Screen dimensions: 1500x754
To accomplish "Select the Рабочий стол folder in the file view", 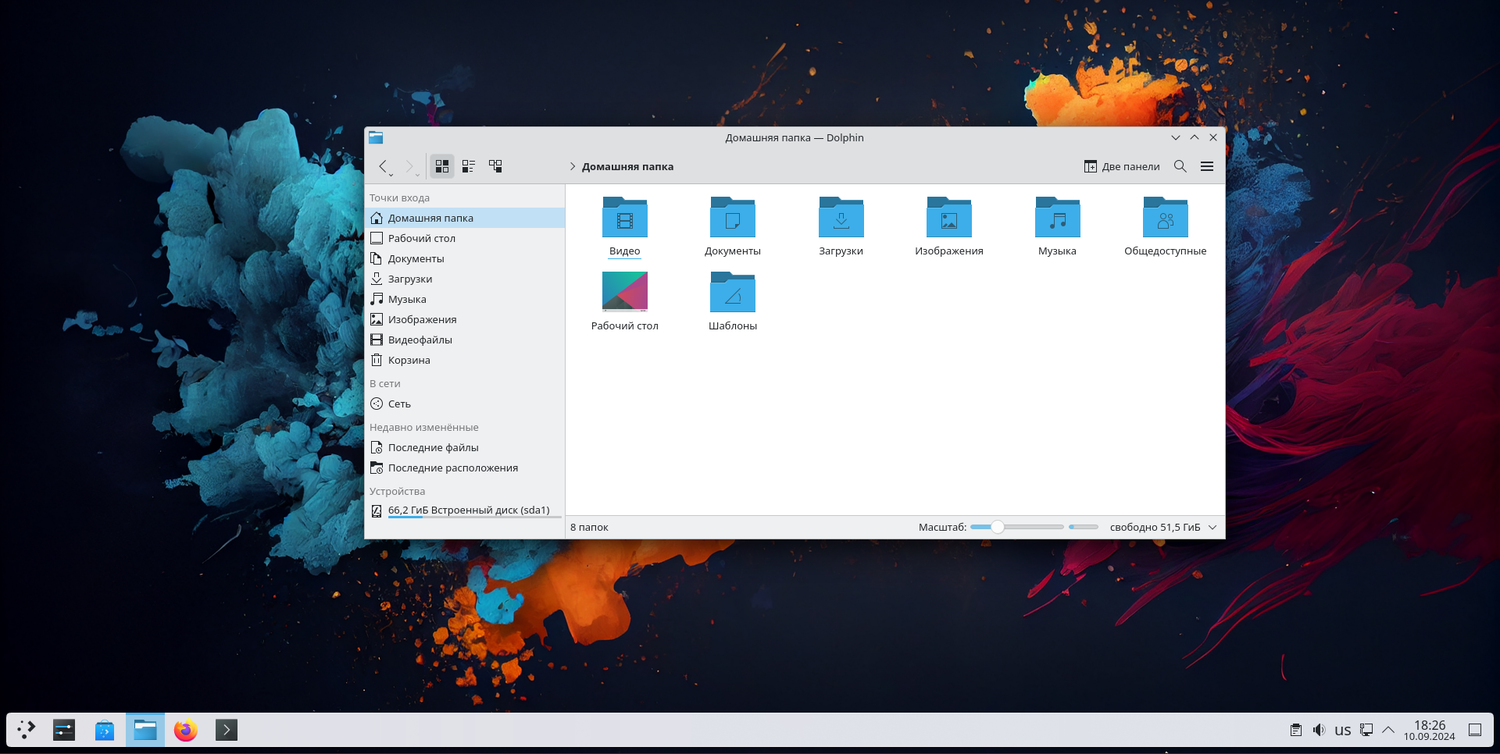I will coord(625,302).
